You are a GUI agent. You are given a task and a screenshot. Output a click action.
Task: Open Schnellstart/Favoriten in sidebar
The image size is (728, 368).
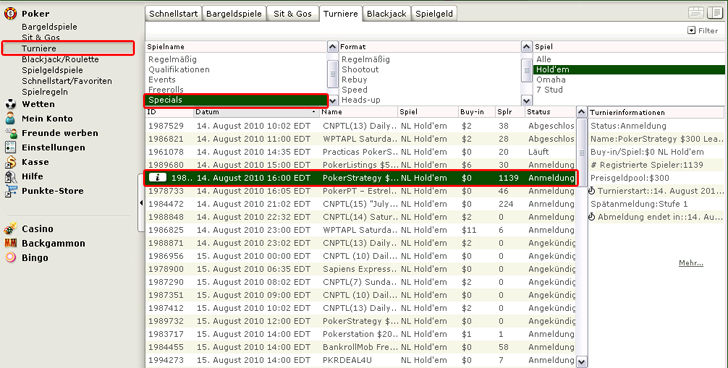[x=67, y=81]
